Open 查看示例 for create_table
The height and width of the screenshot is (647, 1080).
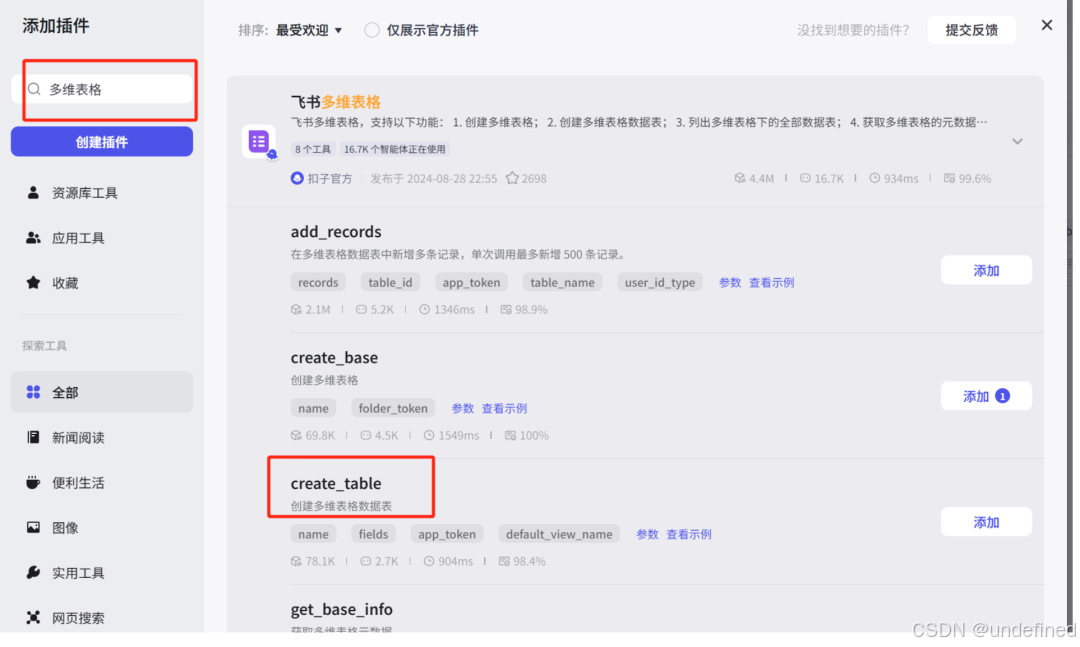689,534
